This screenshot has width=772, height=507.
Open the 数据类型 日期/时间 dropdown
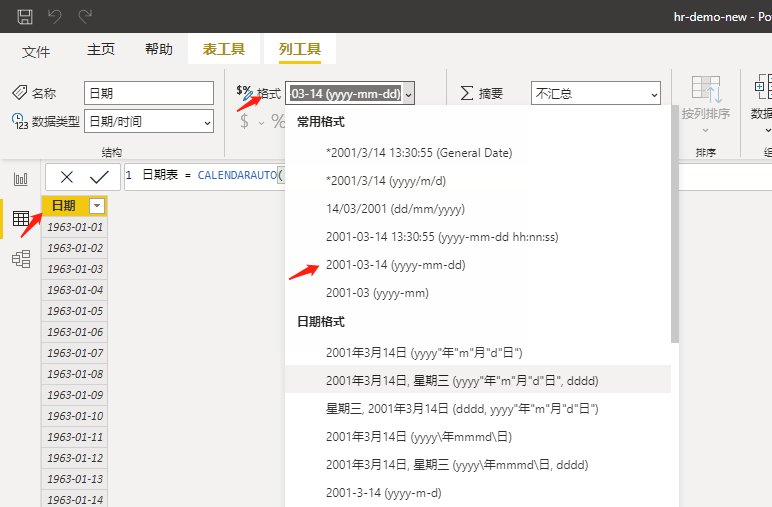(148, 121)
